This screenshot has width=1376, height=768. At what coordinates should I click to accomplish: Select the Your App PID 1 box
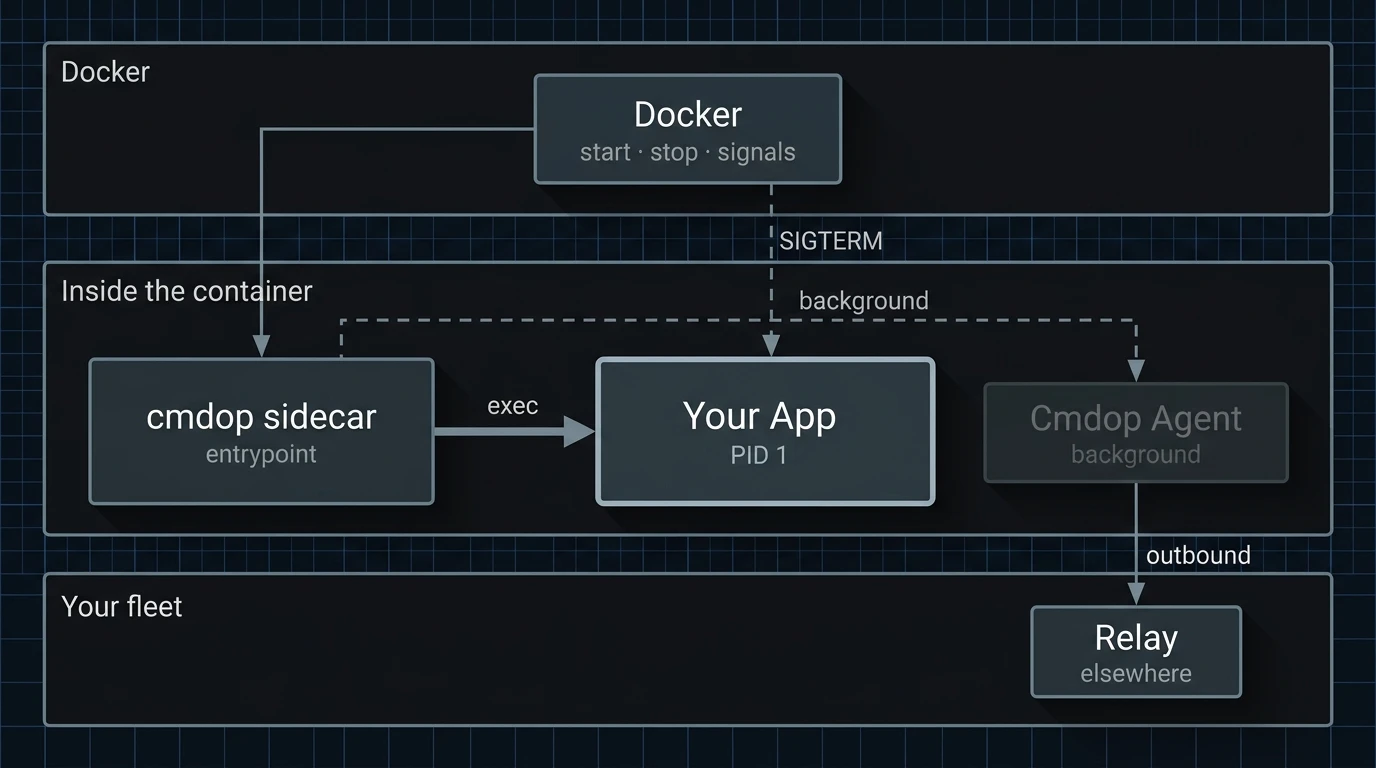tap(765, 431)
